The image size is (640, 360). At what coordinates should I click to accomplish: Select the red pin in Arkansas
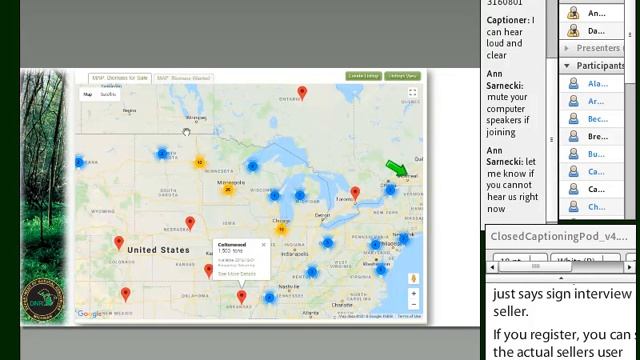coord(241,297)
